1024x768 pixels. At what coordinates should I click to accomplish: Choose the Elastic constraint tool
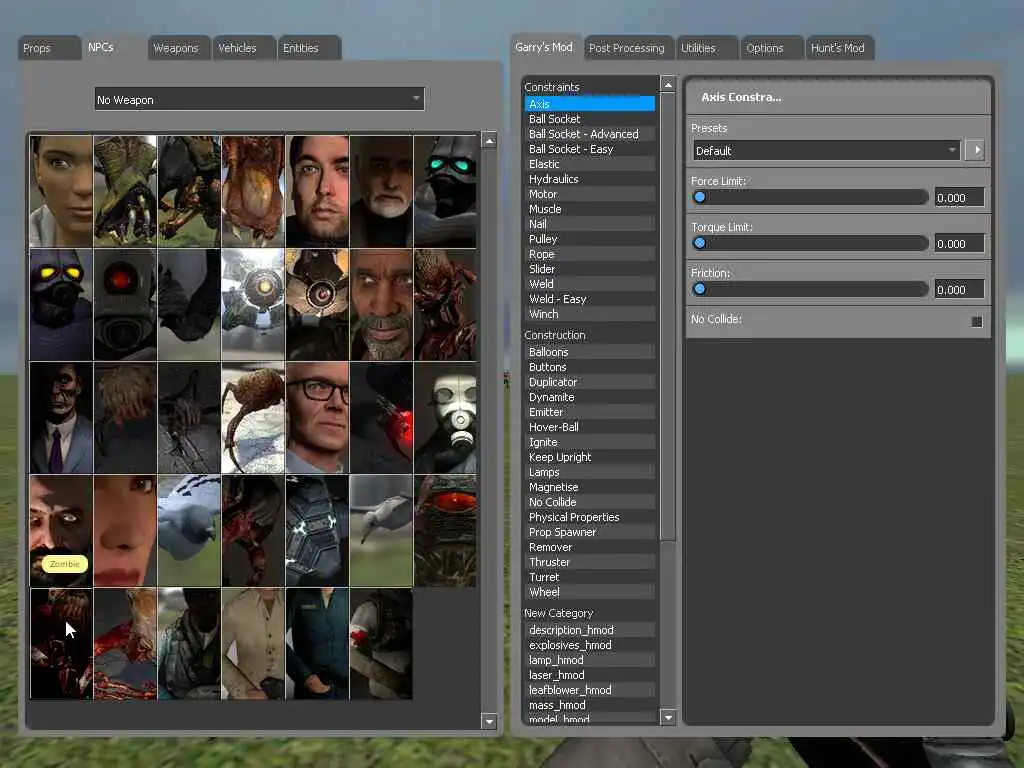click(x=590, y=164)
